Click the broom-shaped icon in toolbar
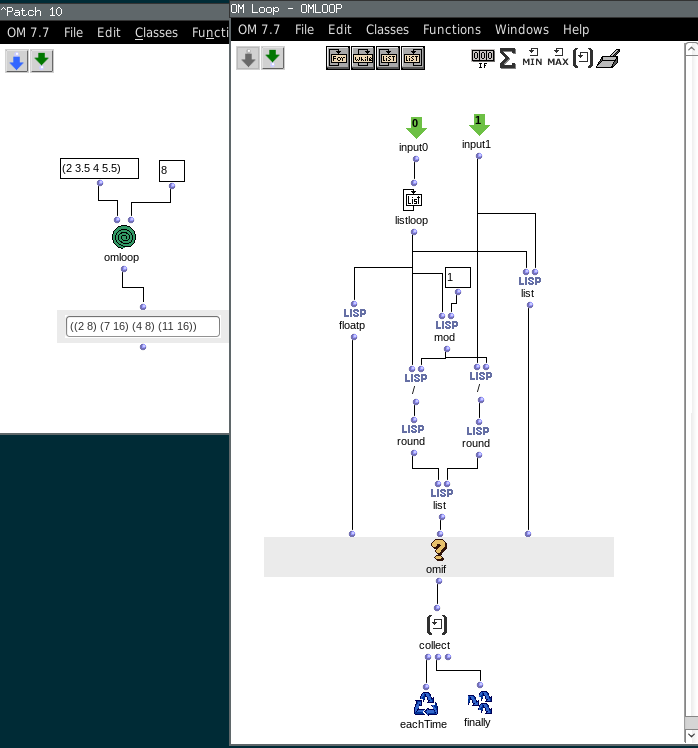 pyautogui.click(x=608, y=59)
